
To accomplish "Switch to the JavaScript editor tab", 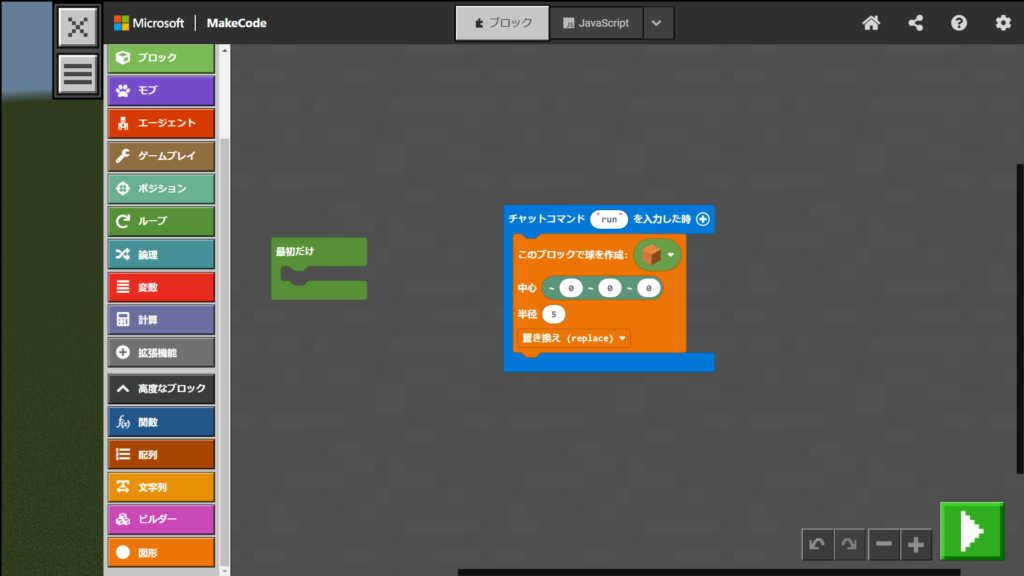I will (x=596, y=23).
